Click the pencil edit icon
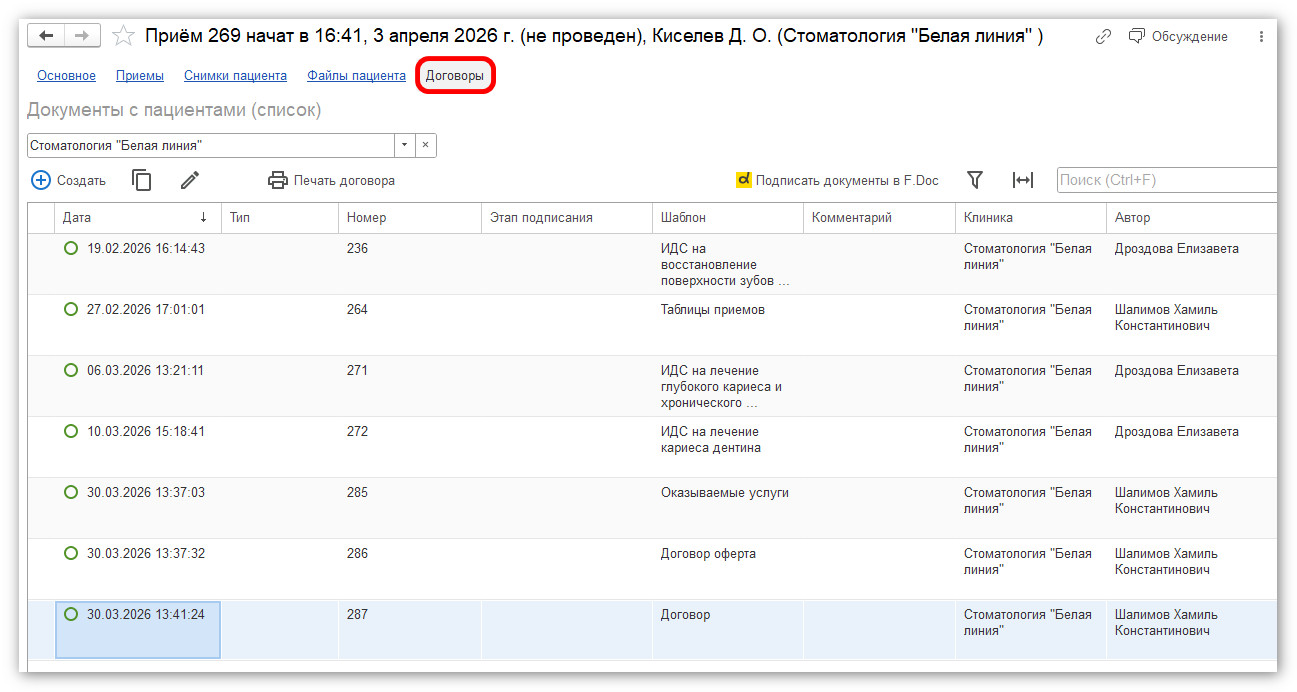Image resolution: width=1297 pixels, height=692 pixels. (190, 180)
